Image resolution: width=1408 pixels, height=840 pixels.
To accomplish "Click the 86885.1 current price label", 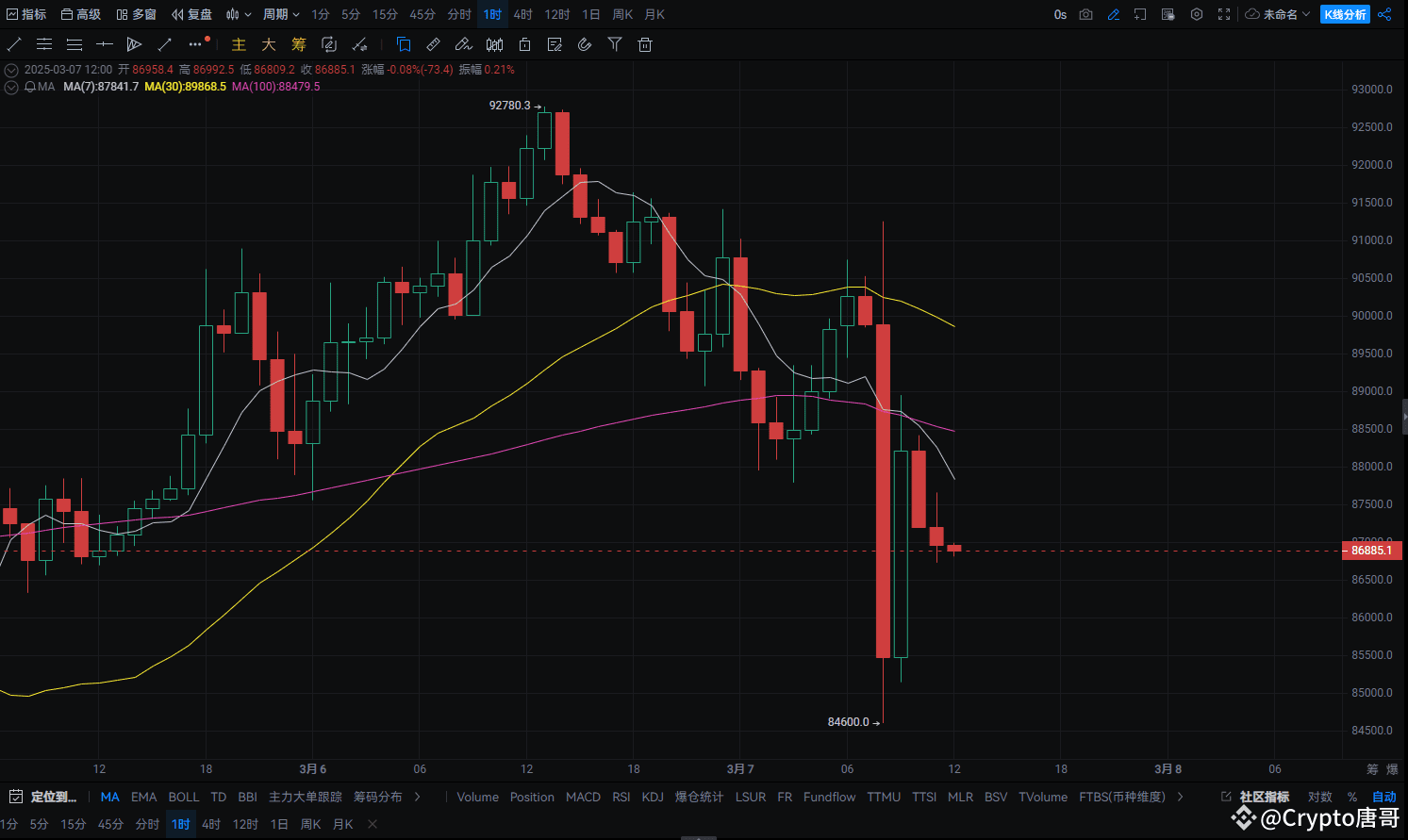I will 1372,551.
